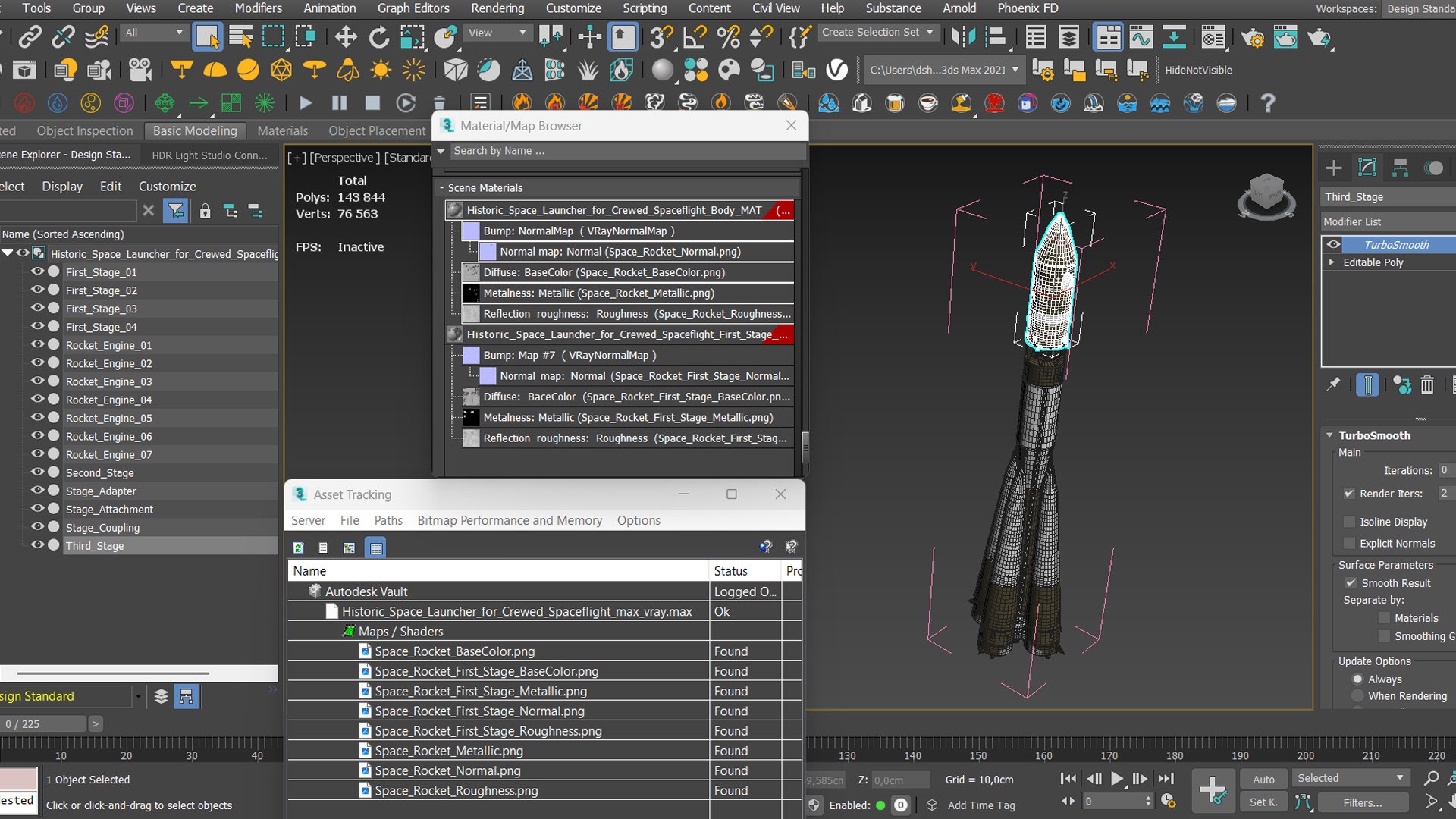Click Make Unique icon under modifier stack

[1402, 385]
